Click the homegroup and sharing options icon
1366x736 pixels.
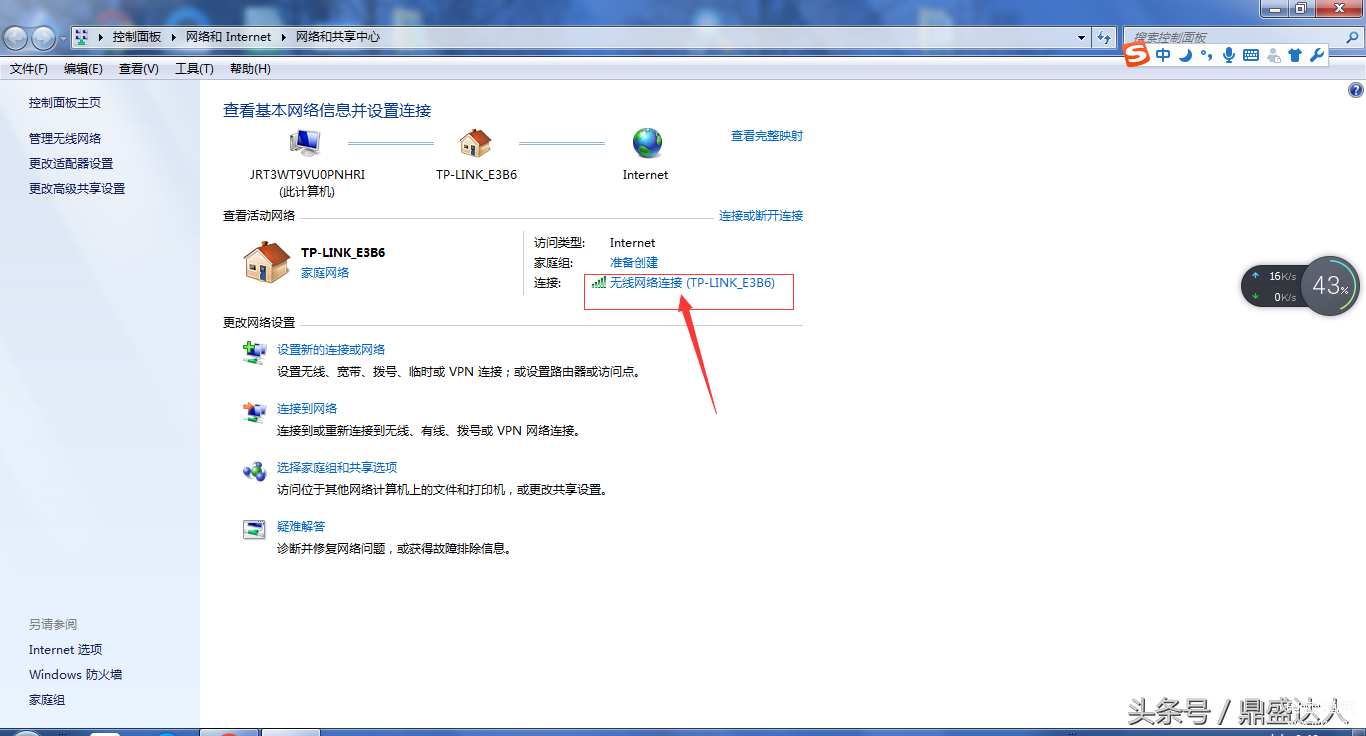(255, 471)
